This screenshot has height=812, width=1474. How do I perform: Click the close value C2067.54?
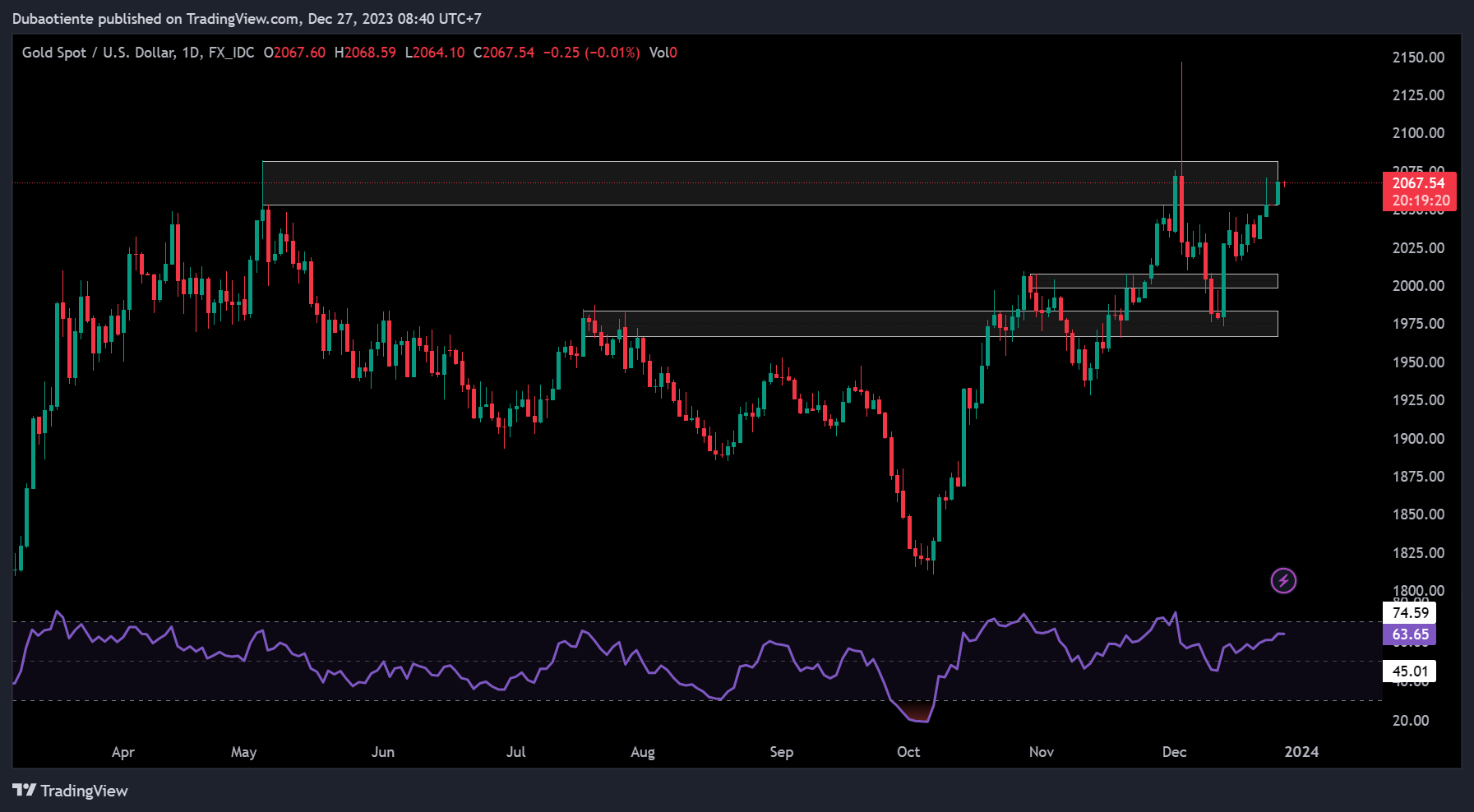point(504,53)
